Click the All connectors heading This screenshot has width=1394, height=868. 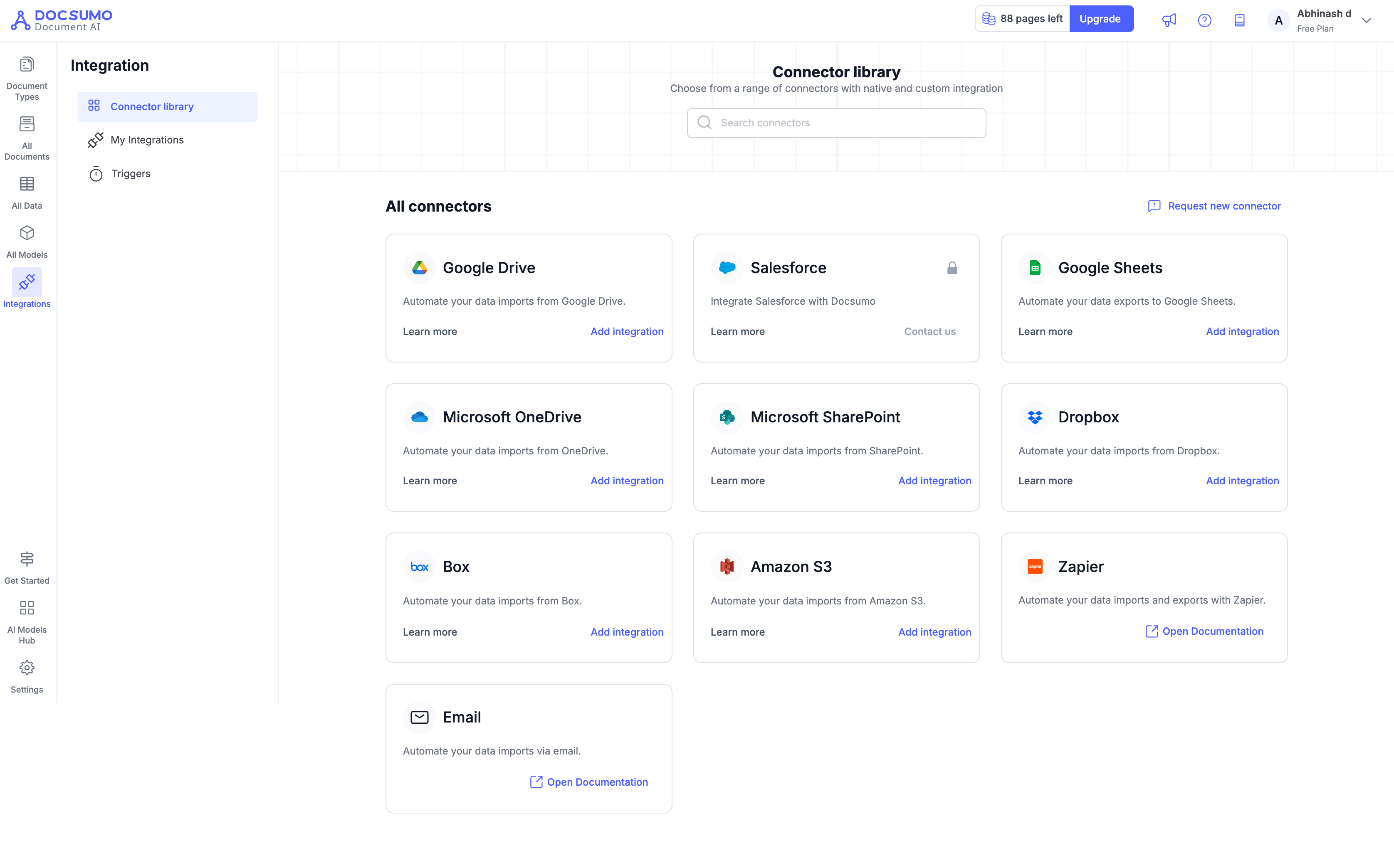tap(438, 206)
